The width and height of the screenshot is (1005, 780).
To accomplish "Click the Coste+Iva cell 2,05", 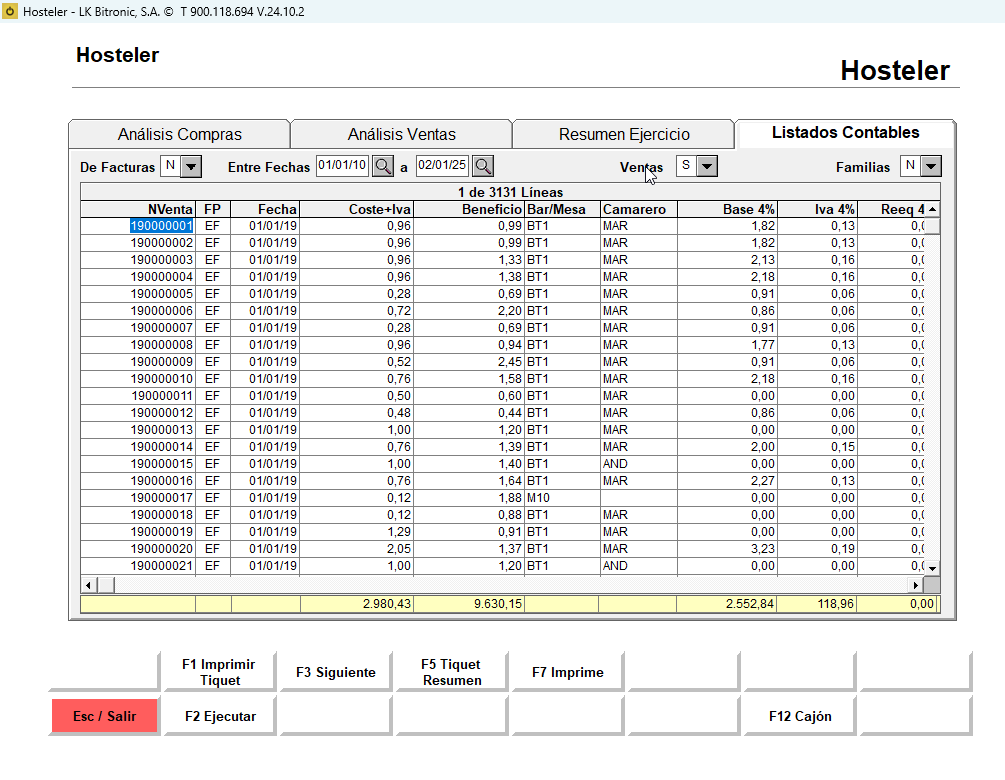I will tap(356, 549).
